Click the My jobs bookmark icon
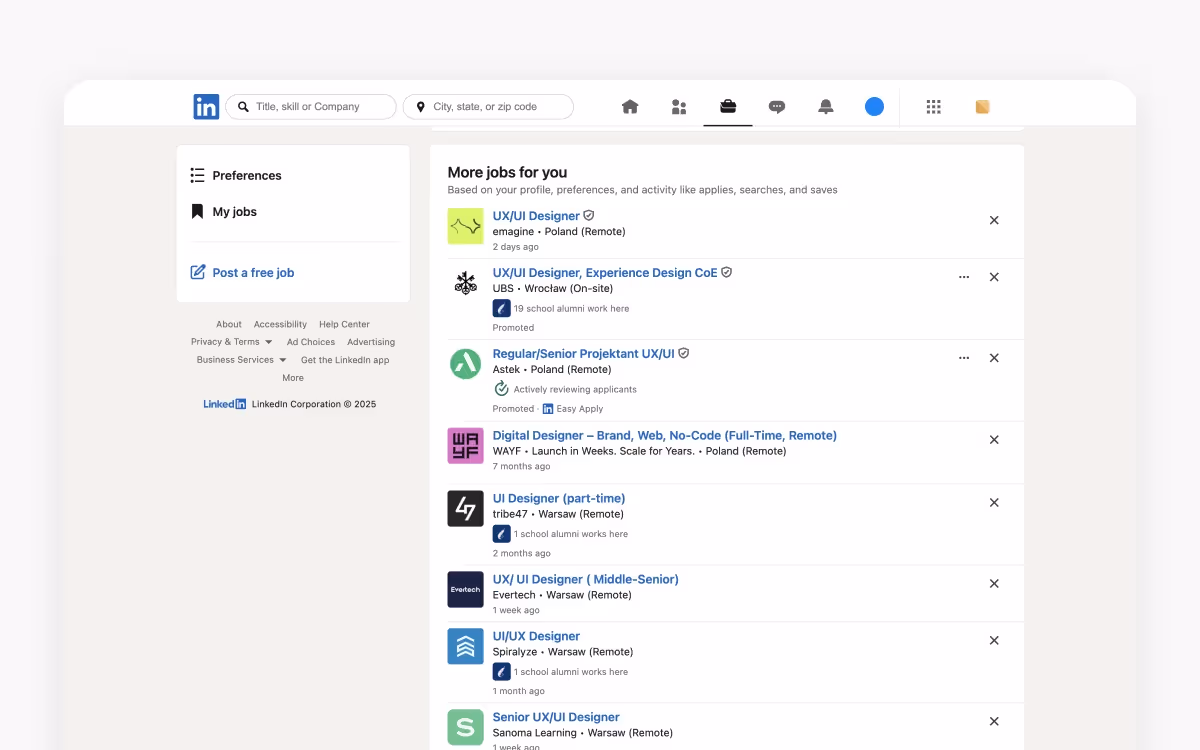Image resolution: width=1200 pixels, height=750 pixels. (x=197, y=212)
